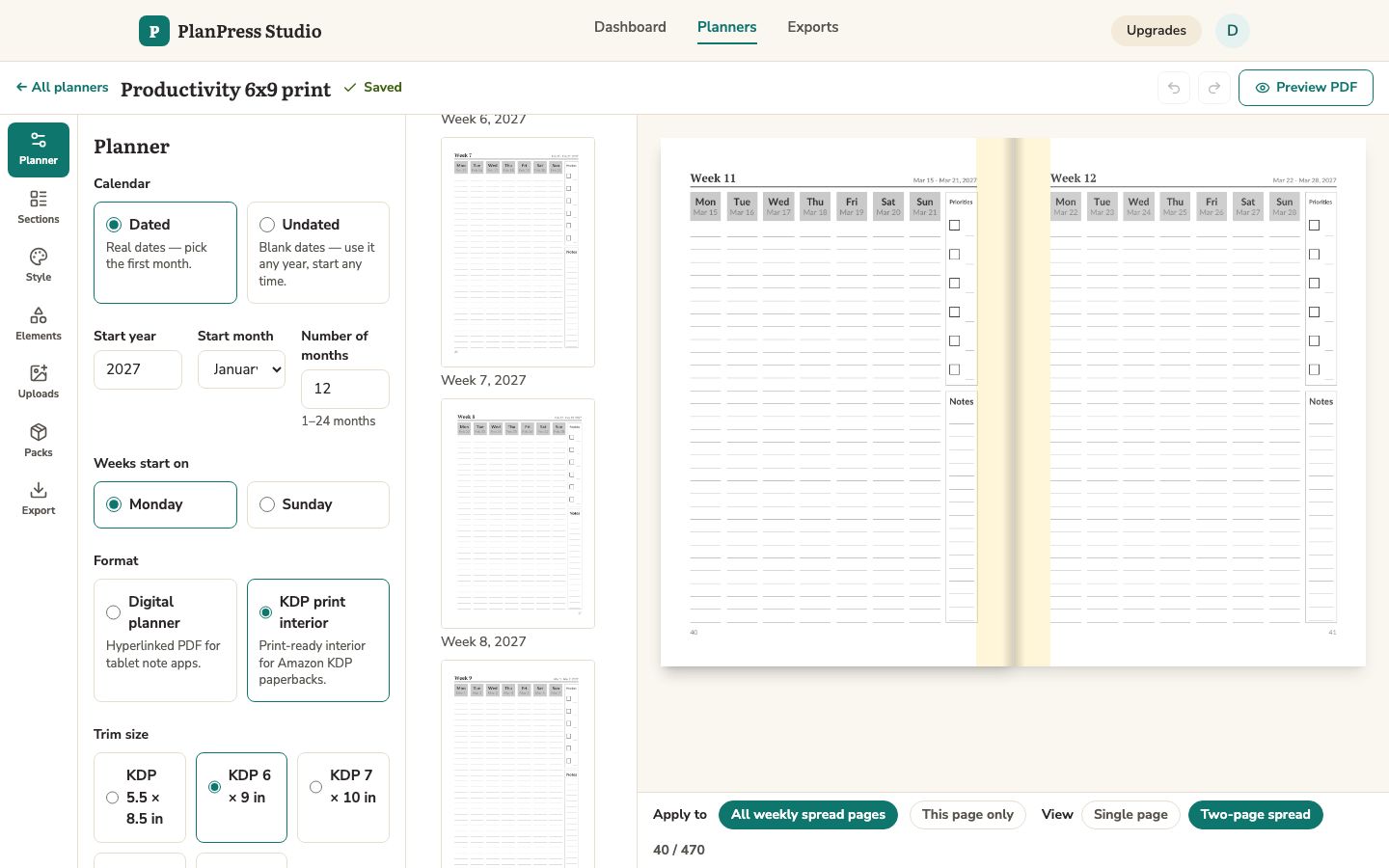Viewport: 1389px width, 868px height.
Task: Click the Preview PDF button
Action: point(1306,88)
